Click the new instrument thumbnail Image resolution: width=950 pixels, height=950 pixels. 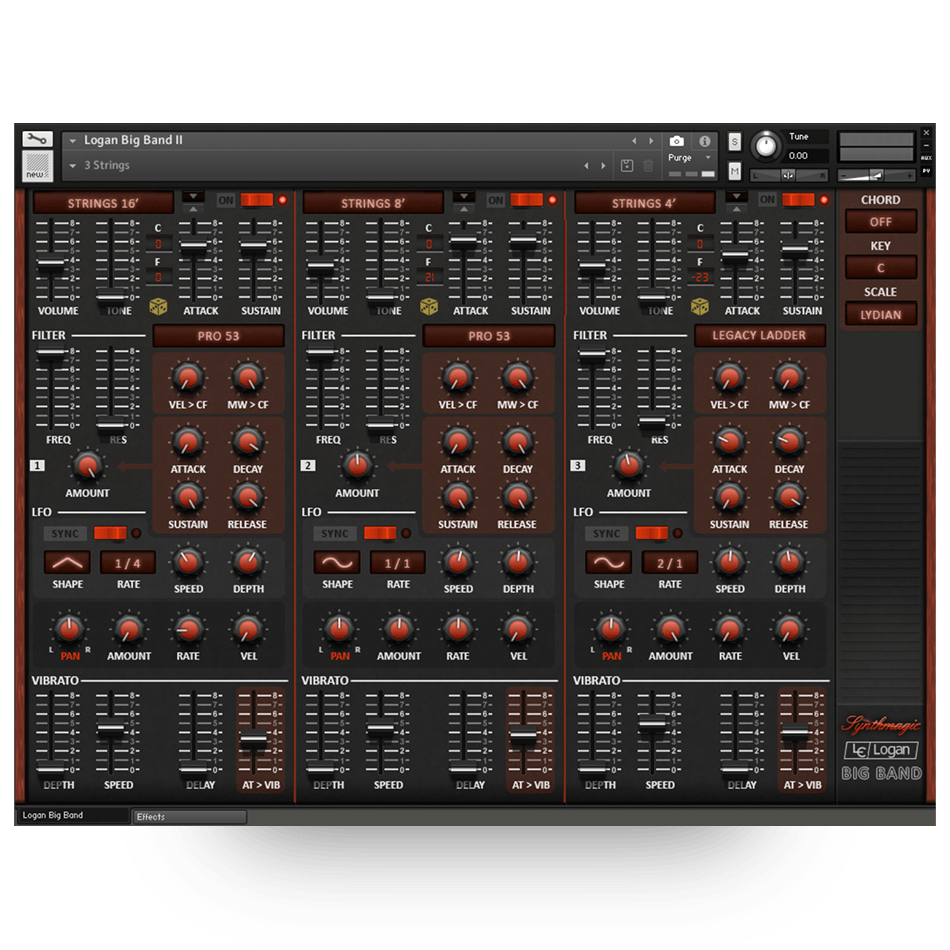(x=37, y=165)
